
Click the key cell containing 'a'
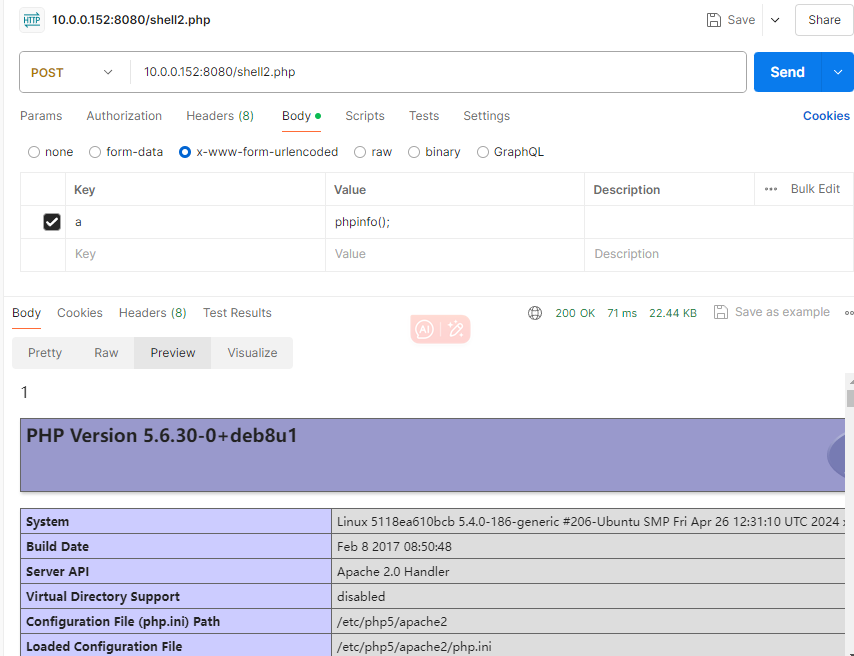click(195, 222)
